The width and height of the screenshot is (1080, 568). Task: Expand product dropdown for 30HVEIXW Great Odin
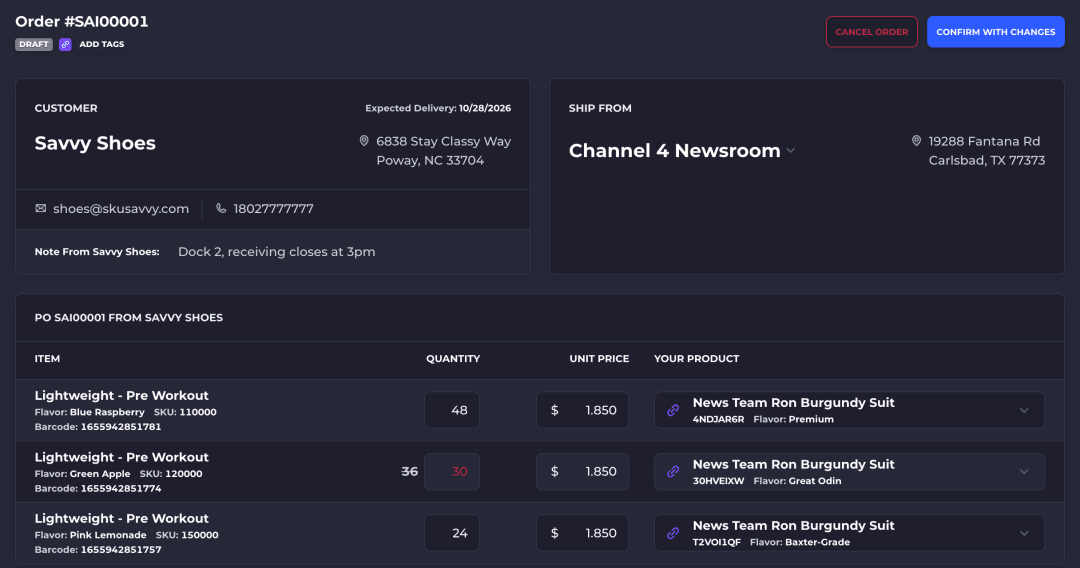pyautogui.click(x=1024, y=472)
